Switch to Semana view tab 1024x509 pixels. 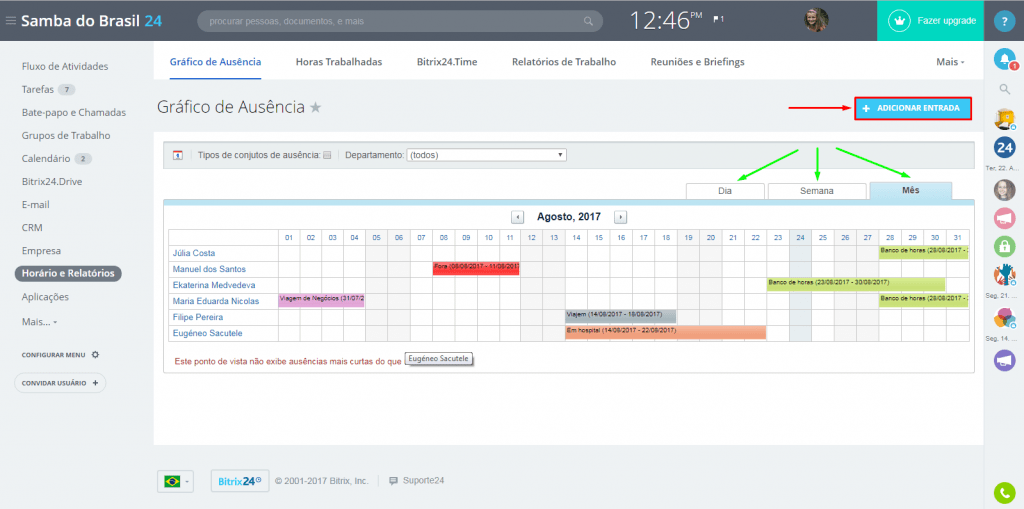click(x=816, y=191)
